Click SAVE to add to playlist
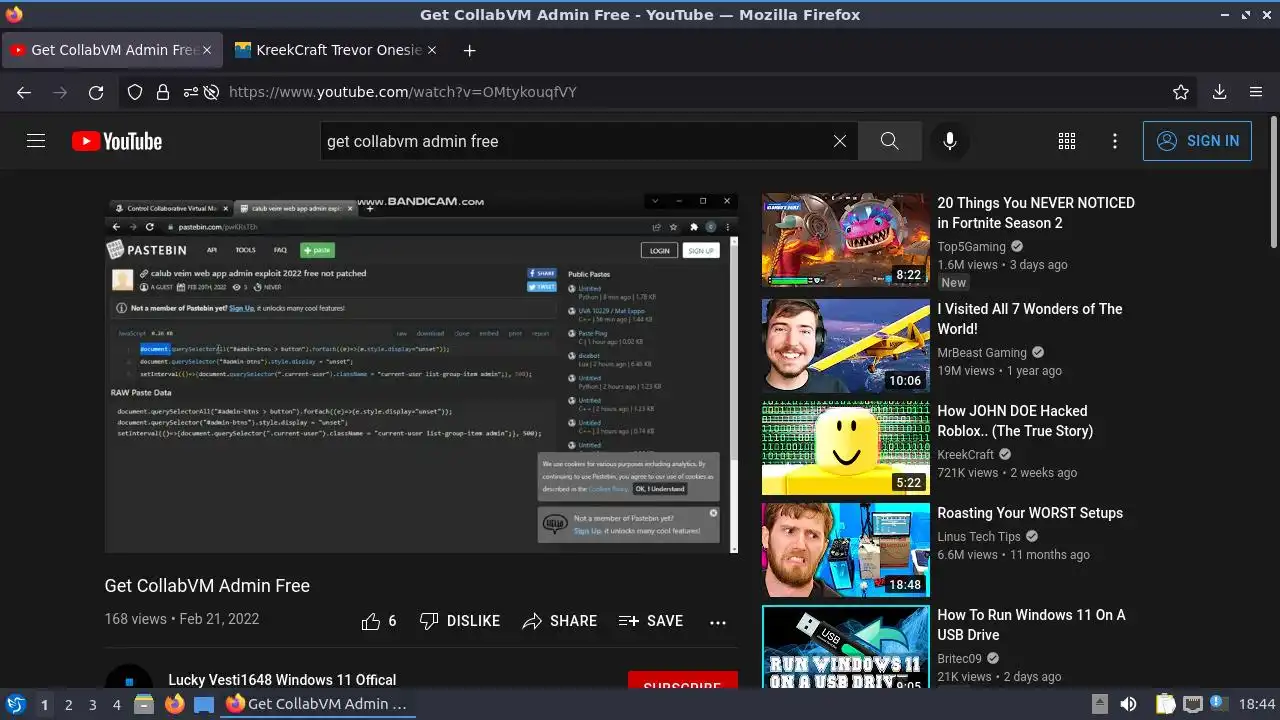This screenshot has height=720, width=1280. coord(651,621)
